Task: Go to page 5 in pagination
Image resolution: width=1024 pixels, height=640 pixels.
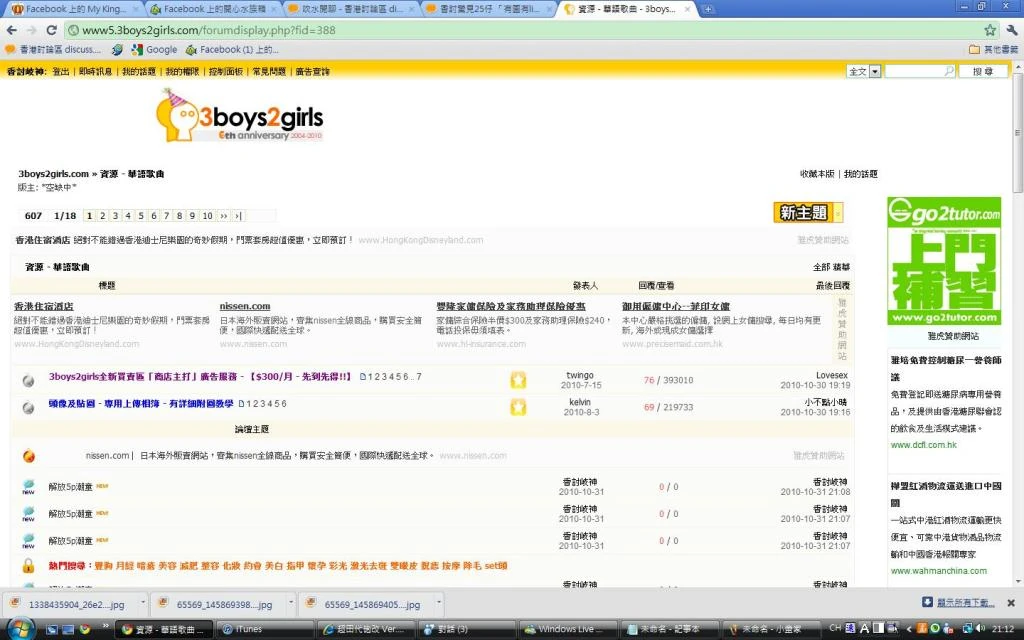Action: tap(140, 216)
